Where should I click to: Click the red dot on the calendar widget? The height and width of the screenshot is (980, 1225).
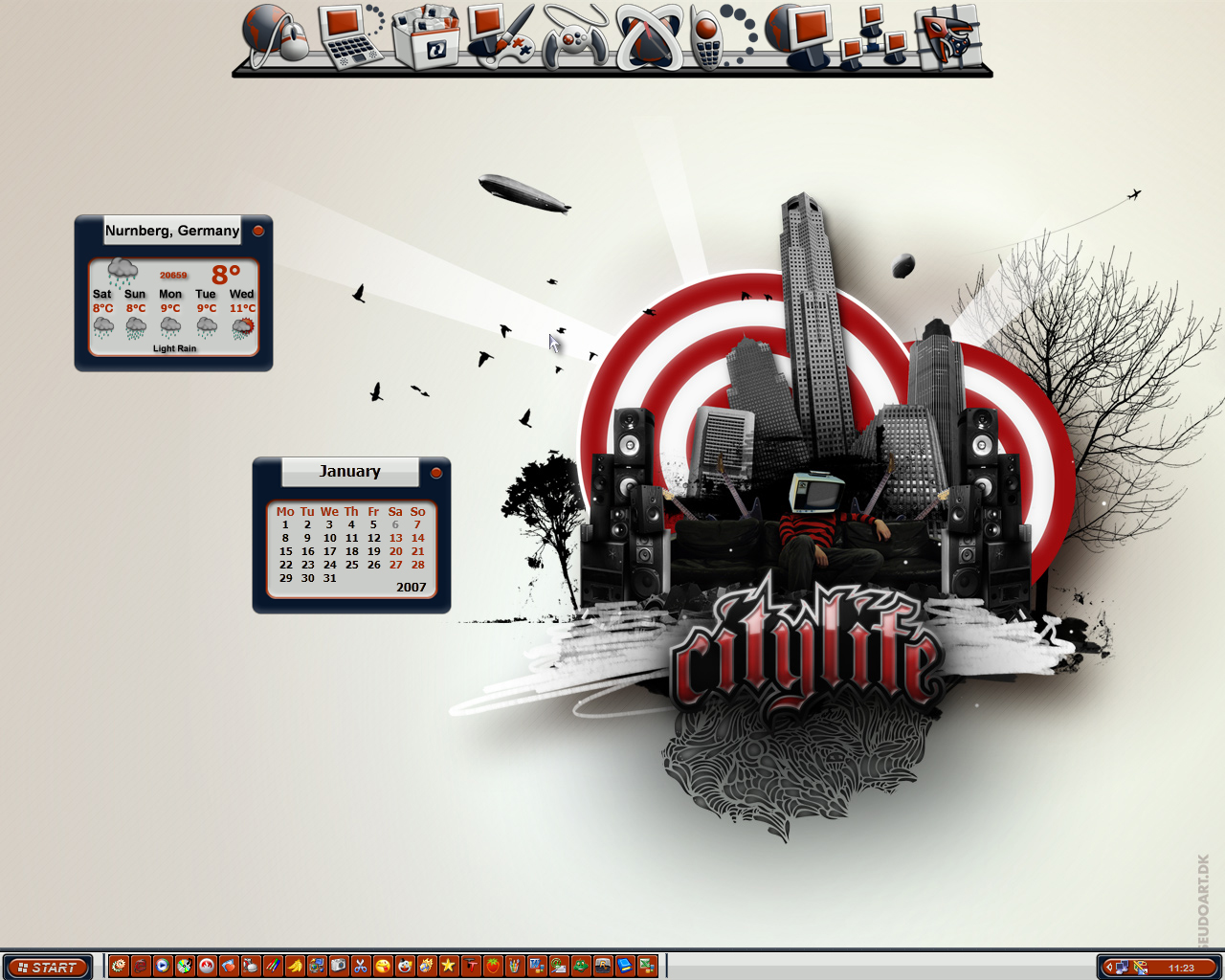(x=436, y=473)
